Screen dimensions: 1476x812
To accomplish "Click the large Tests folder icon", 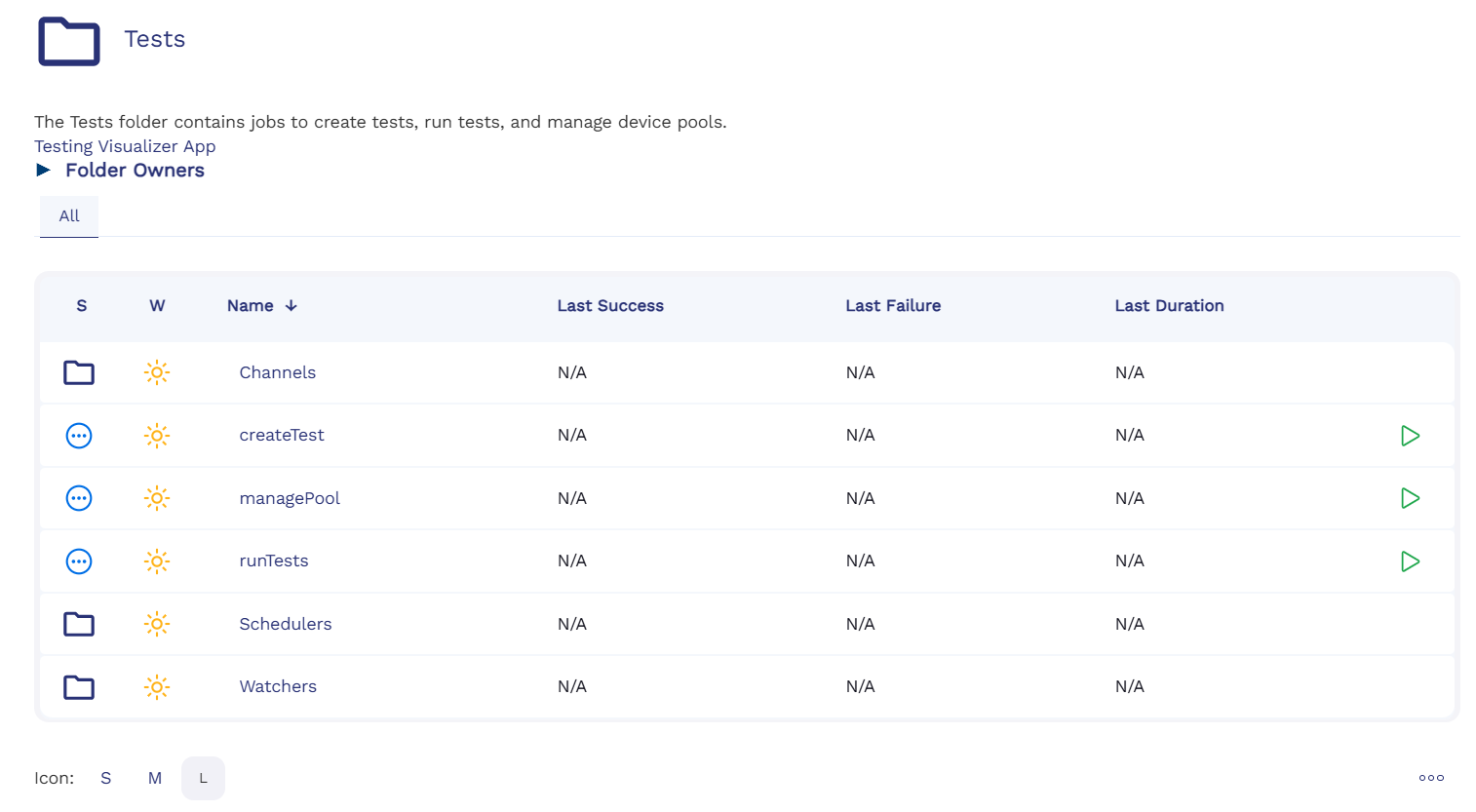I will pos(68,41).
